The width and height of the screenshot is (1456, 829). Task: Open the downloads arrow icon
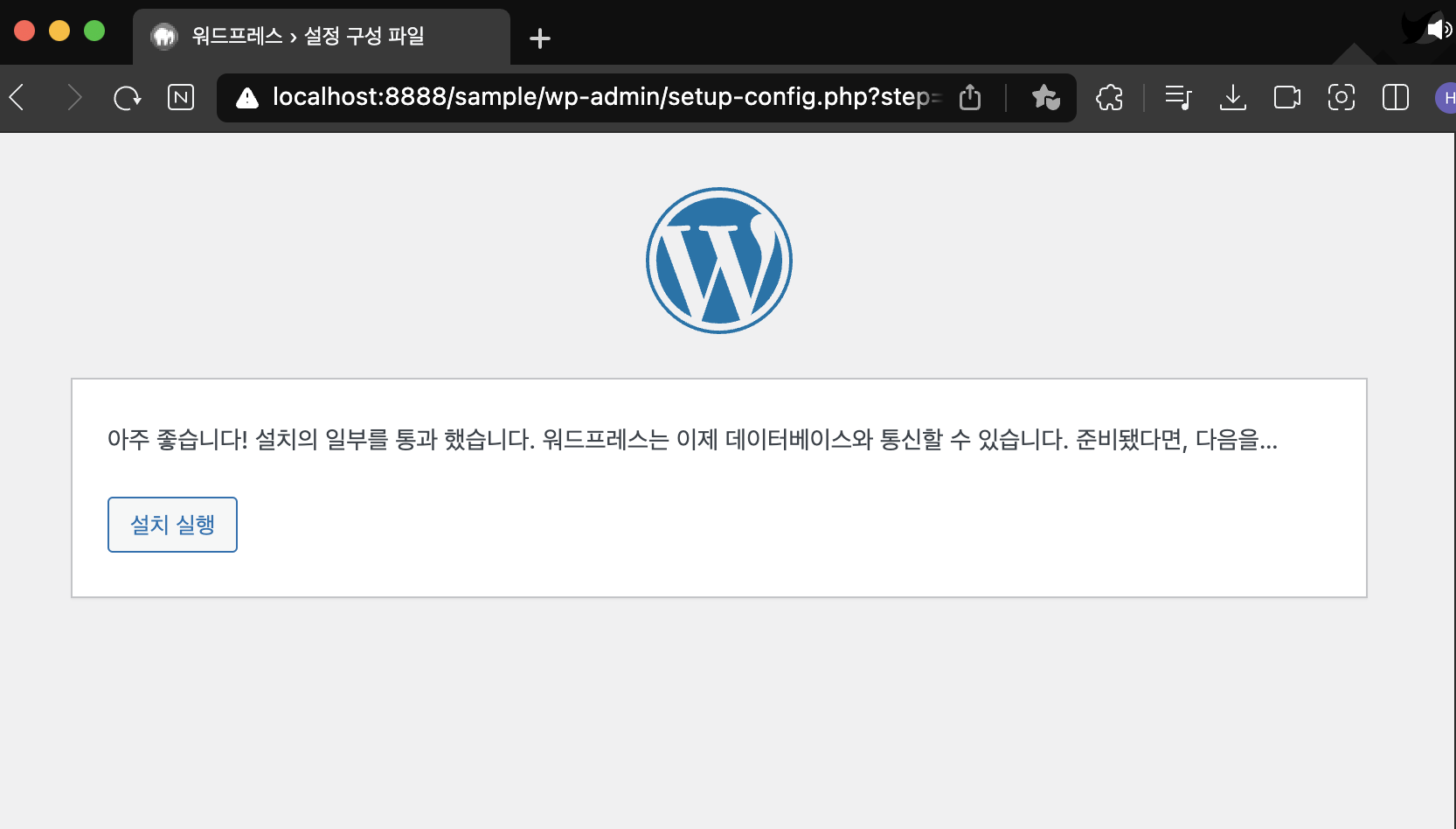(1233, 97)
